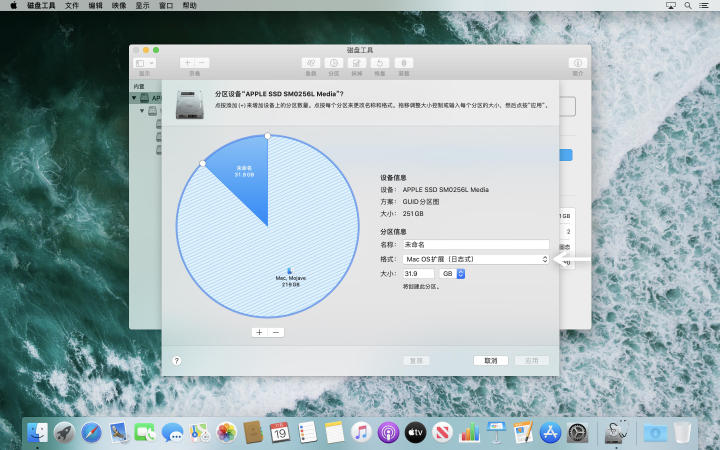The width and height of the screenshot is (720, 450).
Task: Open System Preferences from the Dock
Action: tap(578, 433)
